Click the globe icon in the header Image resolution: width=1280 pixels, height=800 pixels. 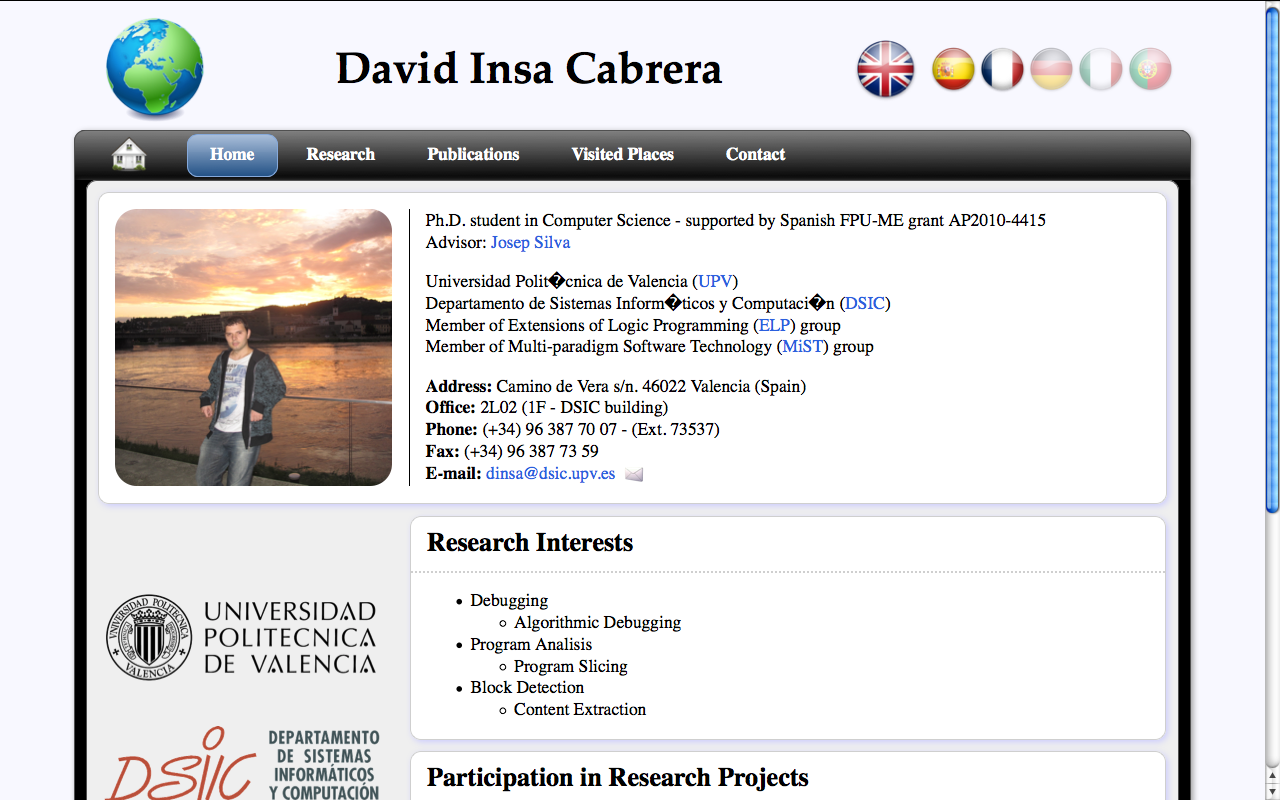pyautogui.click(x=155, y=69)
